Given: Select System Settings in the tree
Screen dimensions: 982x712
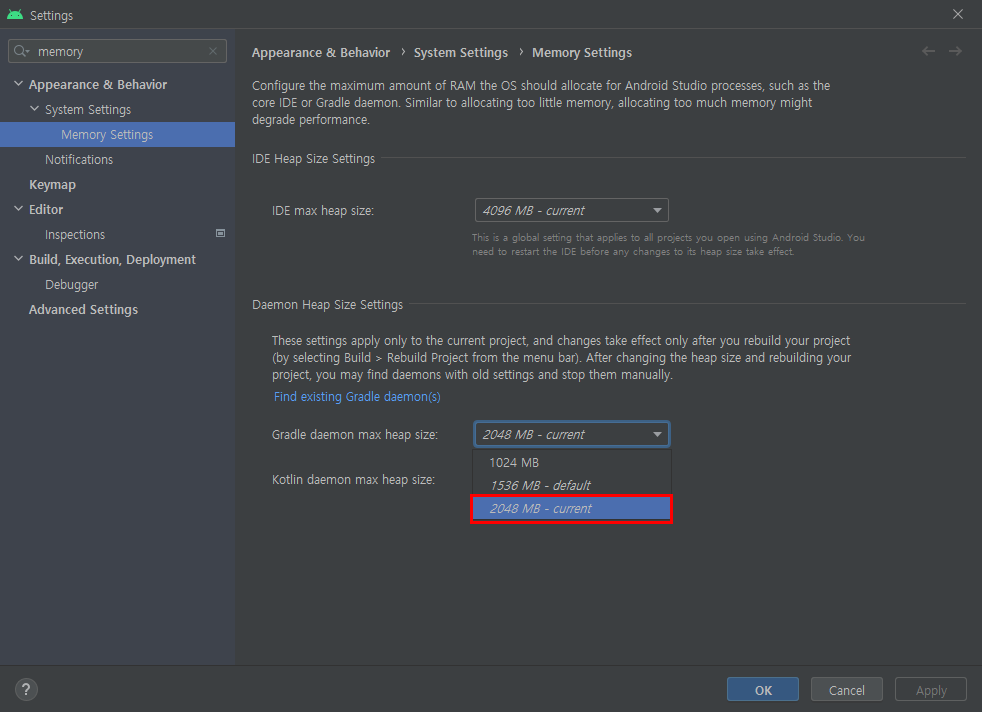Looking at the screenshot, I should point(88,110).
